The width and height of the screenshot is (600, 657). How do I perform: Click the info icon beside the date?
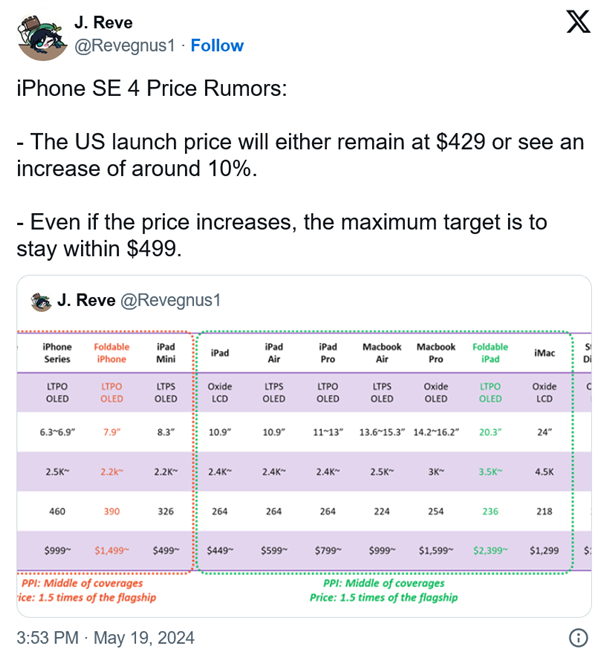click(577, 637)
